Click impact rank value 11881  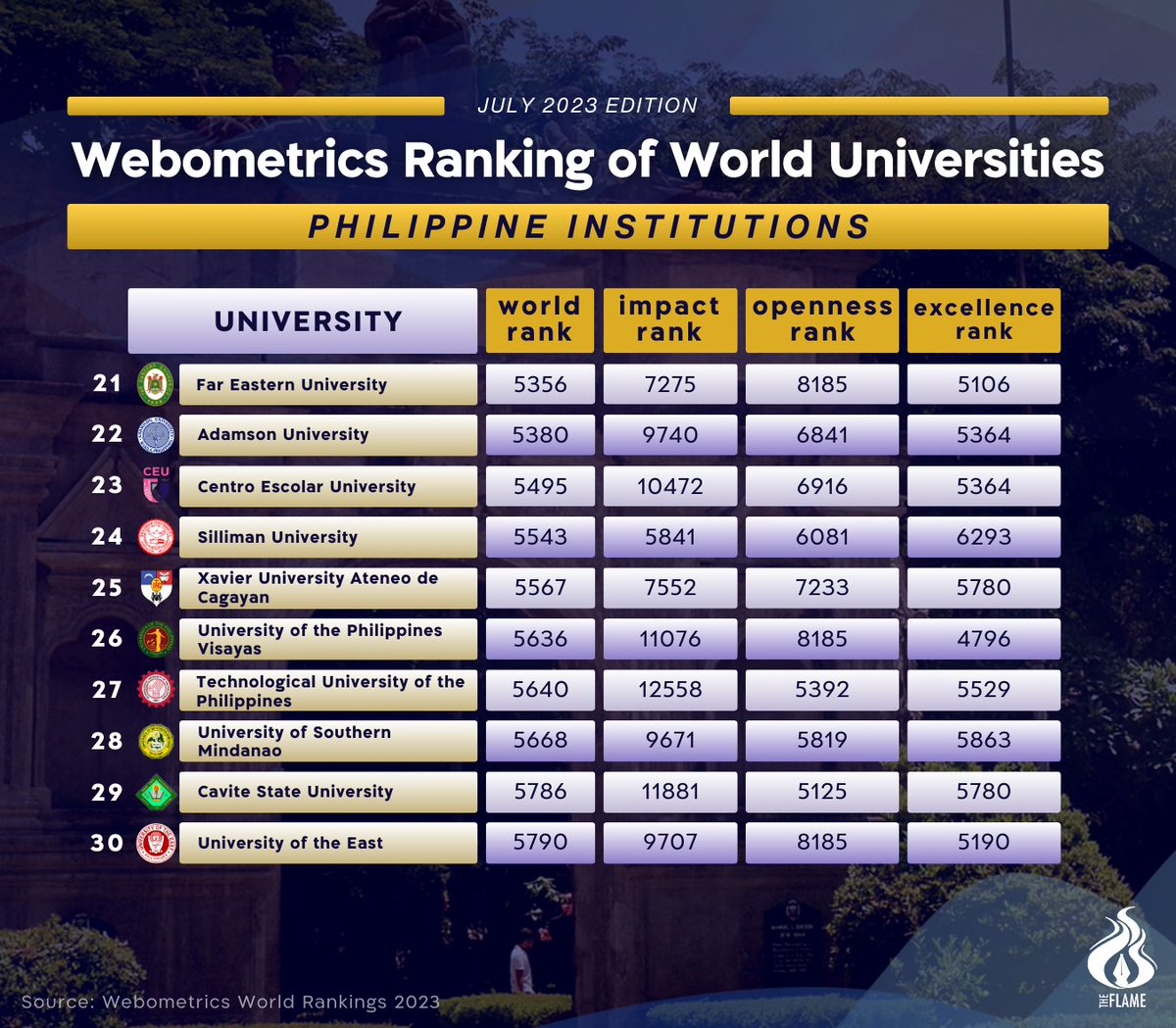click(669, 792)
